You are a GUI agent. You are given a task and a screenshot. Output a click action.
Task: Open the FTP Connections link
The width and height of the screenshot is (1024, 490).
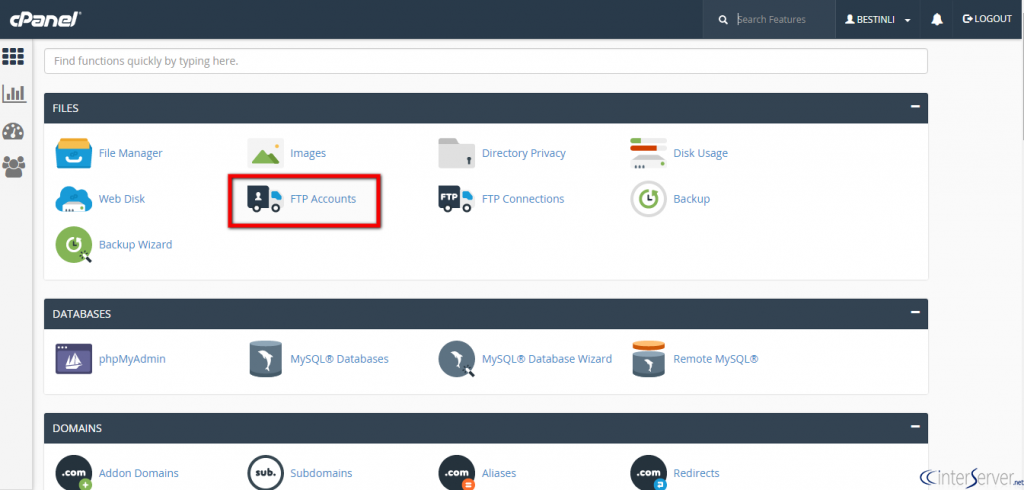click(523, 199)
